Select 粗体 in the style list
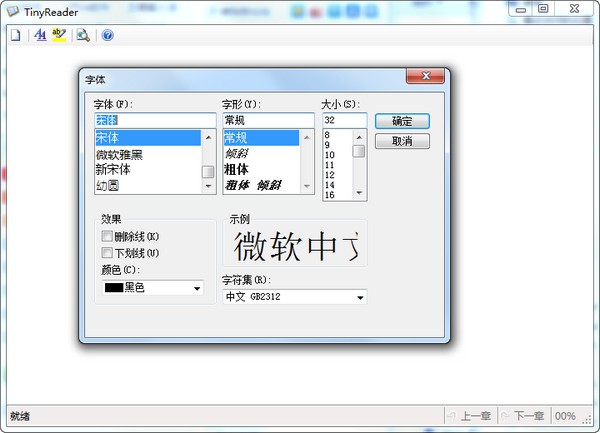This screenshot has width=600, height=433. pyautogui.click(x=261, y=169)
